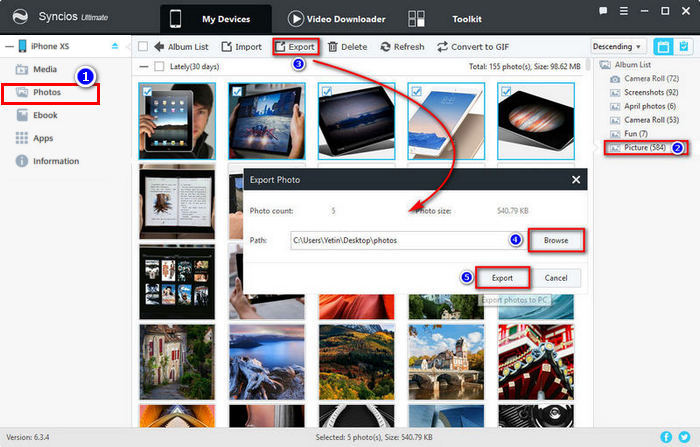
Task: Open Camera Roll (72) album
Action: point(645,79)
